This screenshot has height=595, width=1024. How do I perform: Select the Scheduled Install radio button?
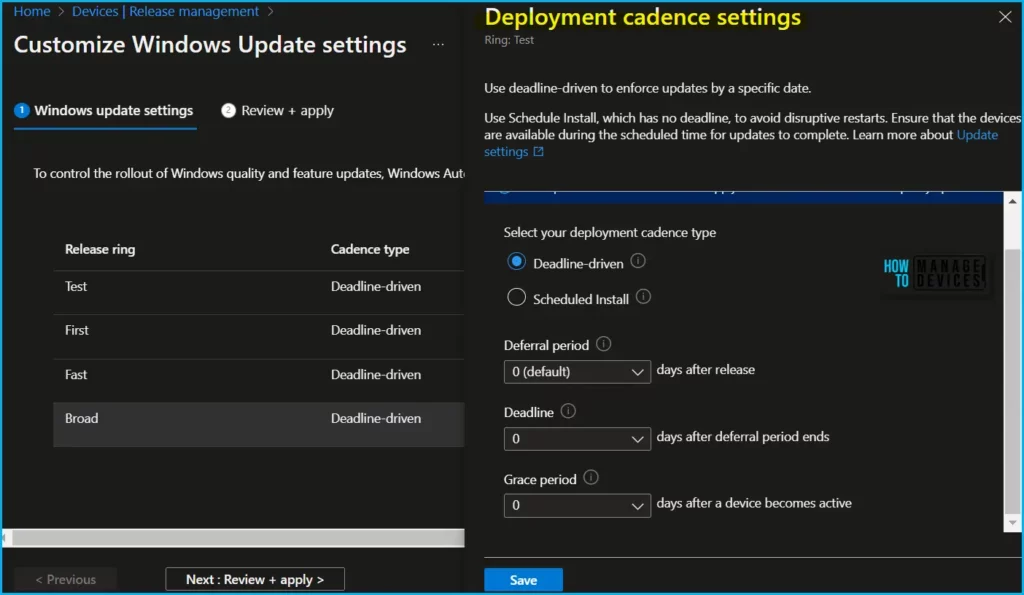click(516, 298)
